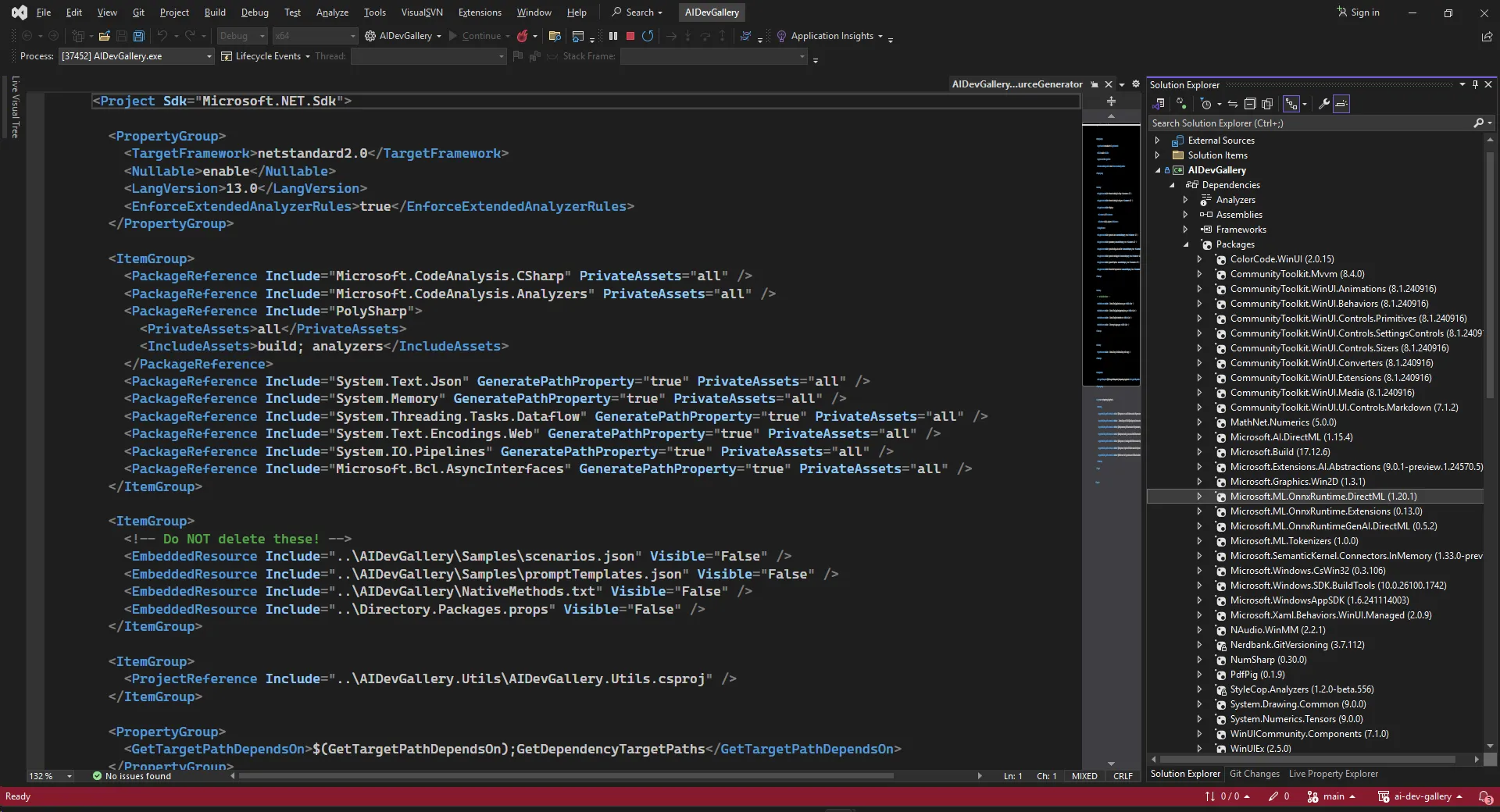The height and width of the screenshot is (812, 1500).
Task: Expand the MathNet.Numerics package node
Action: (x=1200, y=422)
